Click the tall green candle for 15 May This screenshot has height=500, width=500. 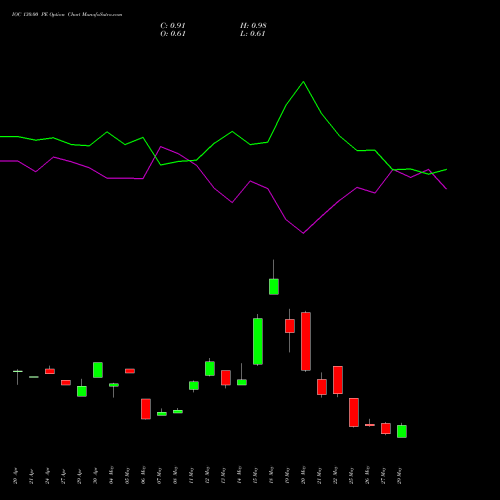258,341
